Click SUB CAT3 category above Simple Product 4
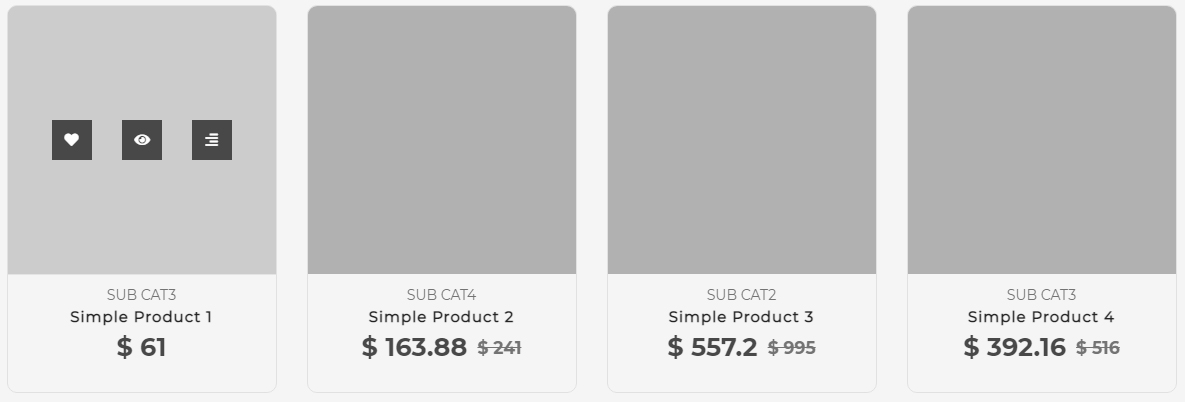Viewport: 1185px width, 402px height. [1041, 295]
